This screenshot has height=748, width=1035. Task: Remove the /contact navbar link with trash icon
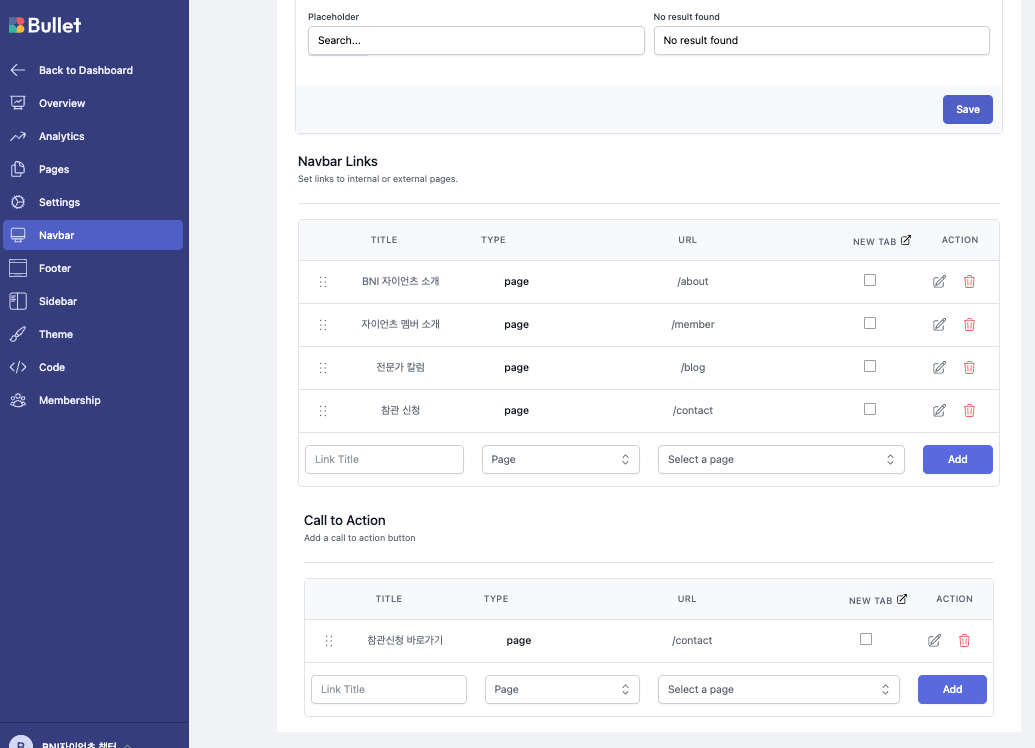pos(969,411)
